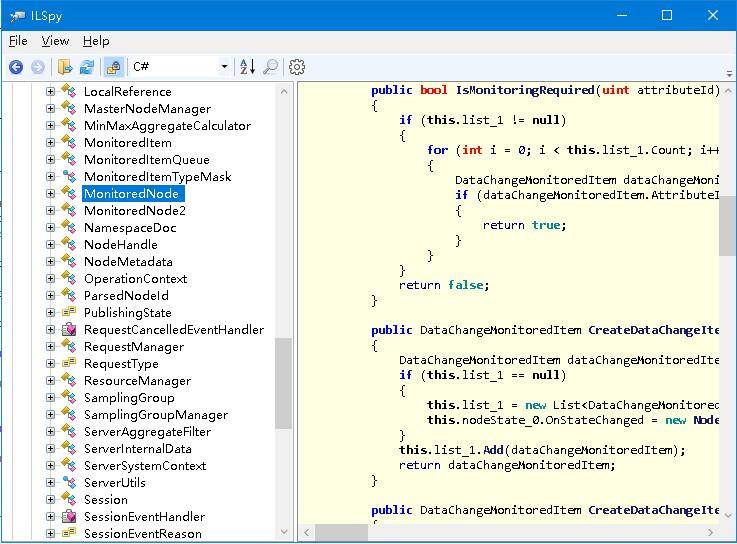Open settings gear in toolbar

(x=297, y=67)
